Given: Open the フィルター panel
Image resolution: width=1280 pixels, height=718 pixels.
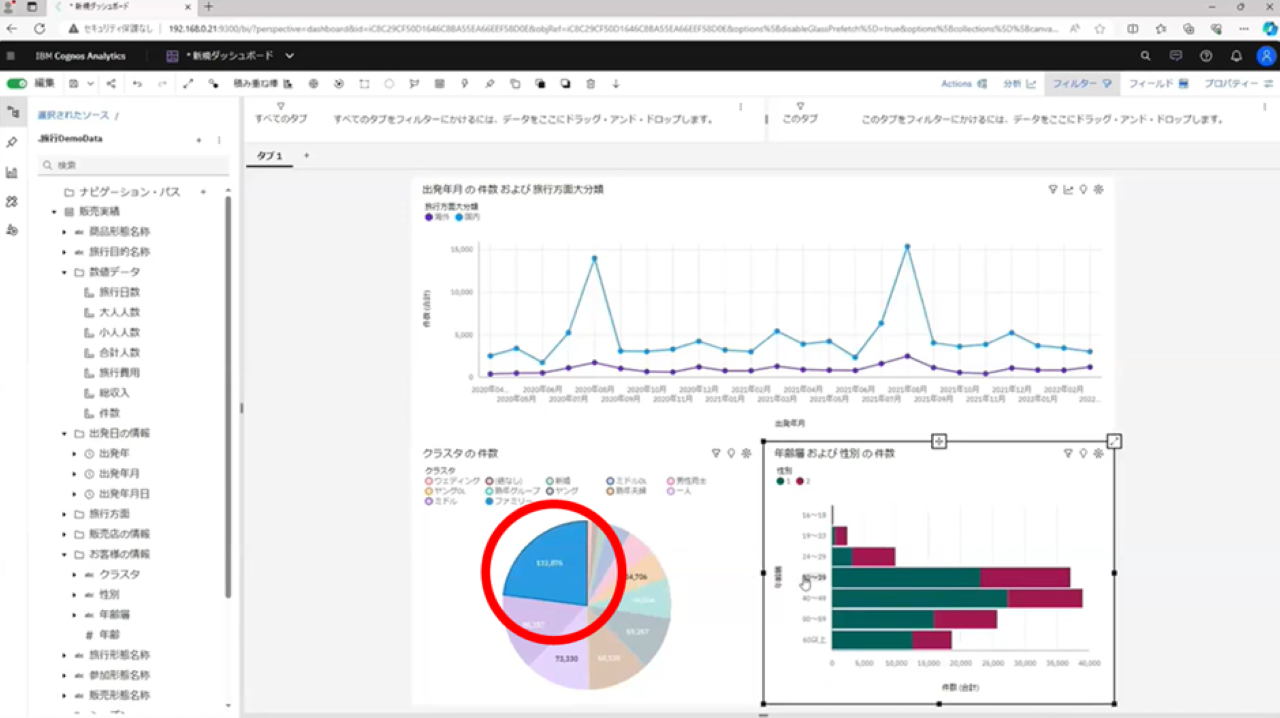Looking at the screenshot, I should 1081,84.
